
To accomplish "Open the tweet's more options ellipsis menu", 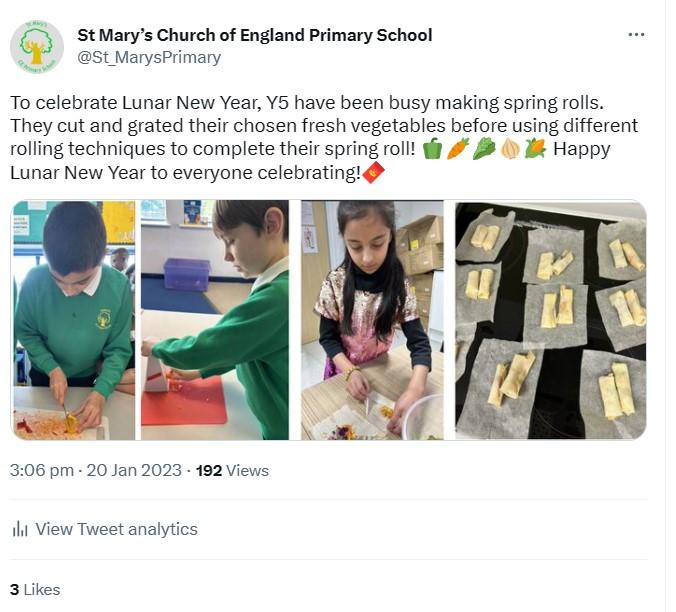I will [x=636, y=35].
